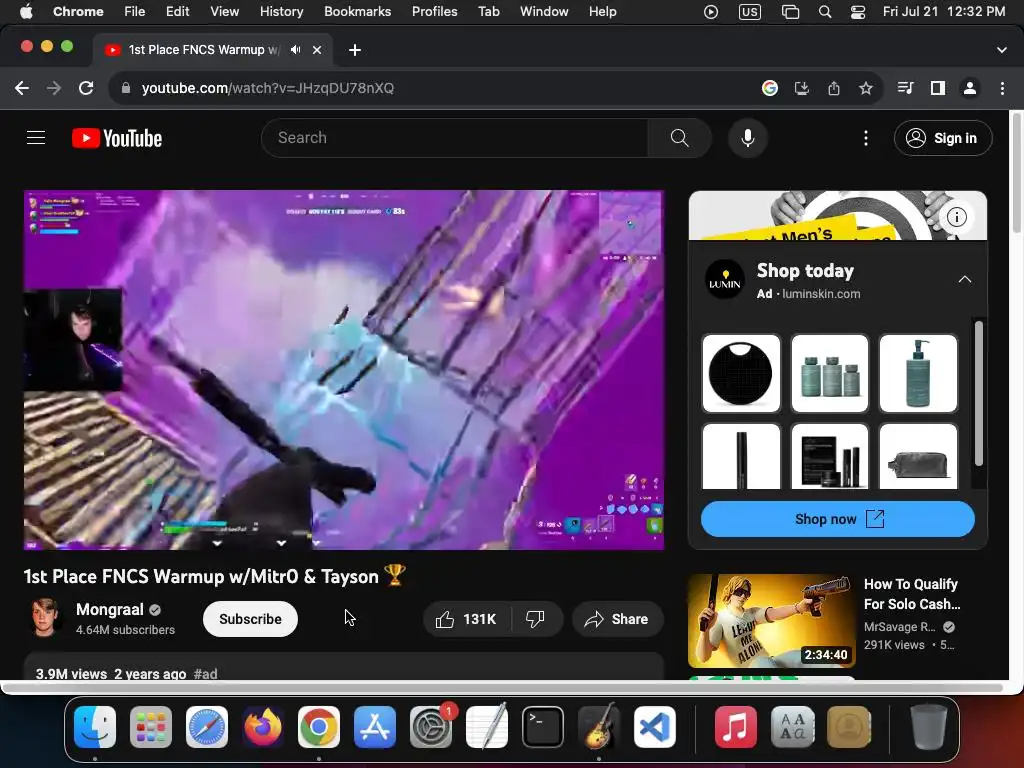
Task: Bookmark this page with star icon
Action: 865,88
